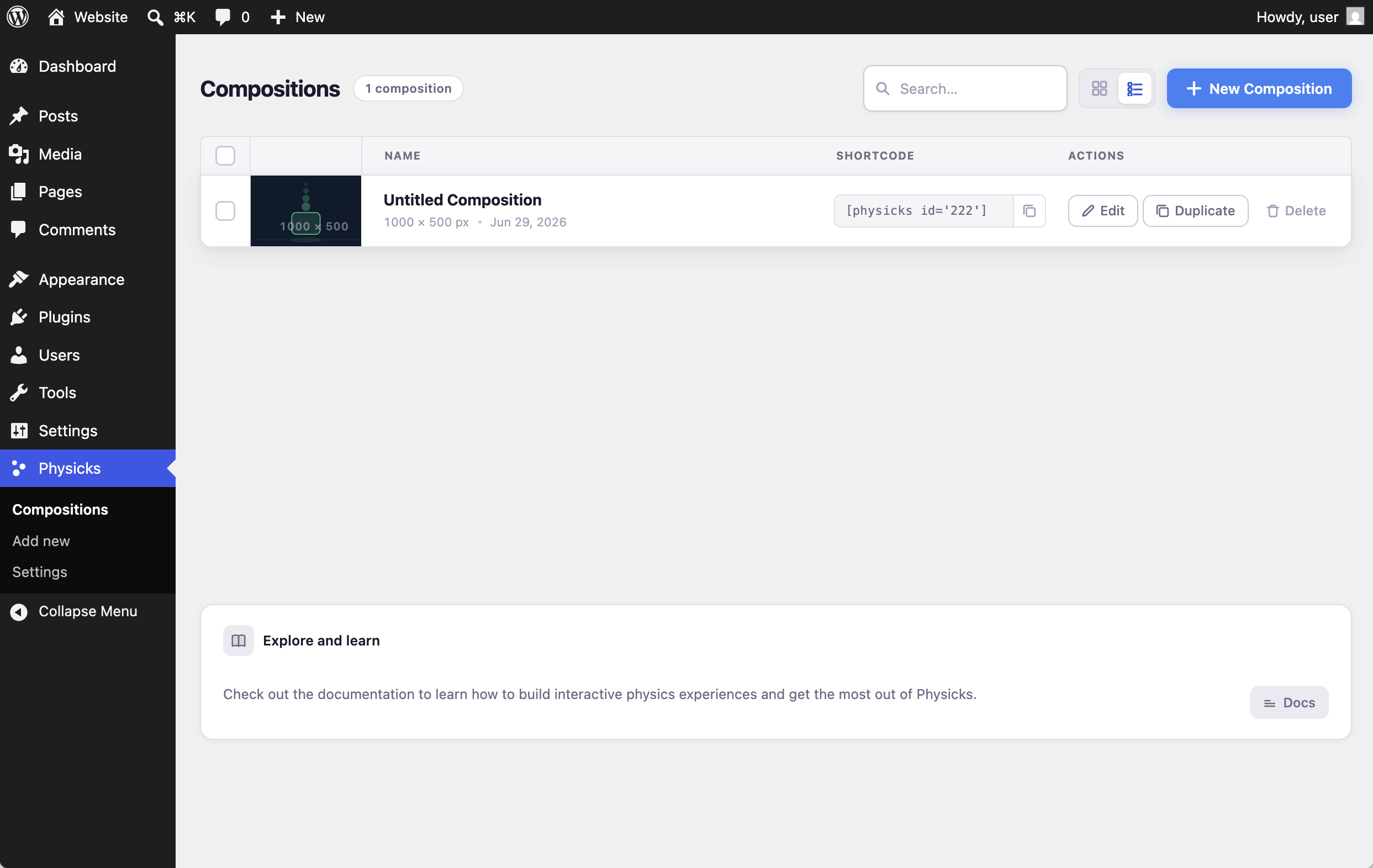
Task: Click the user avatar image
Action: click(1355, 17)
